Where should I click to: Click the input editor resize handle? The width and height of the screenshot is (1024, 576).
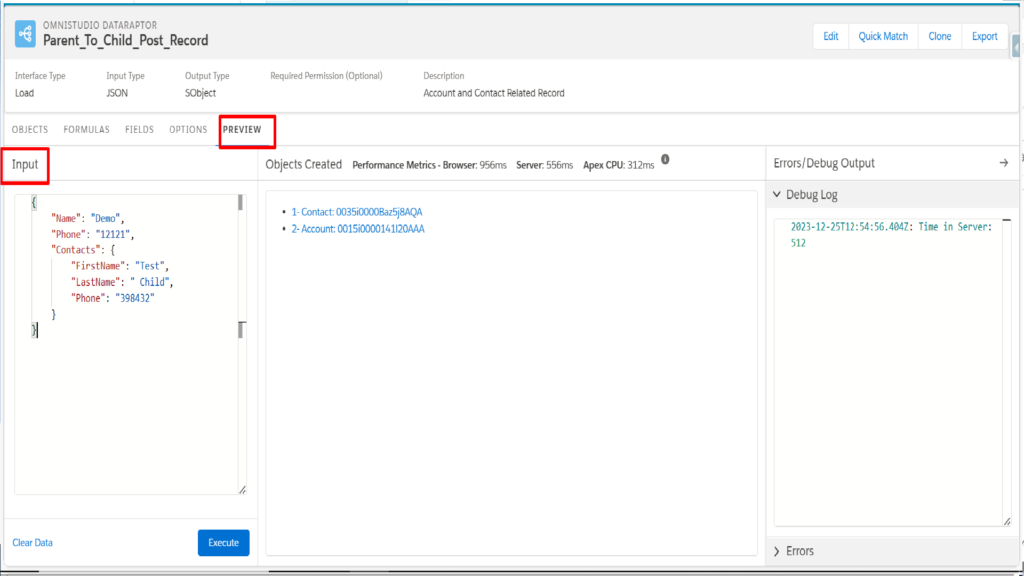(x=242, y=490)
